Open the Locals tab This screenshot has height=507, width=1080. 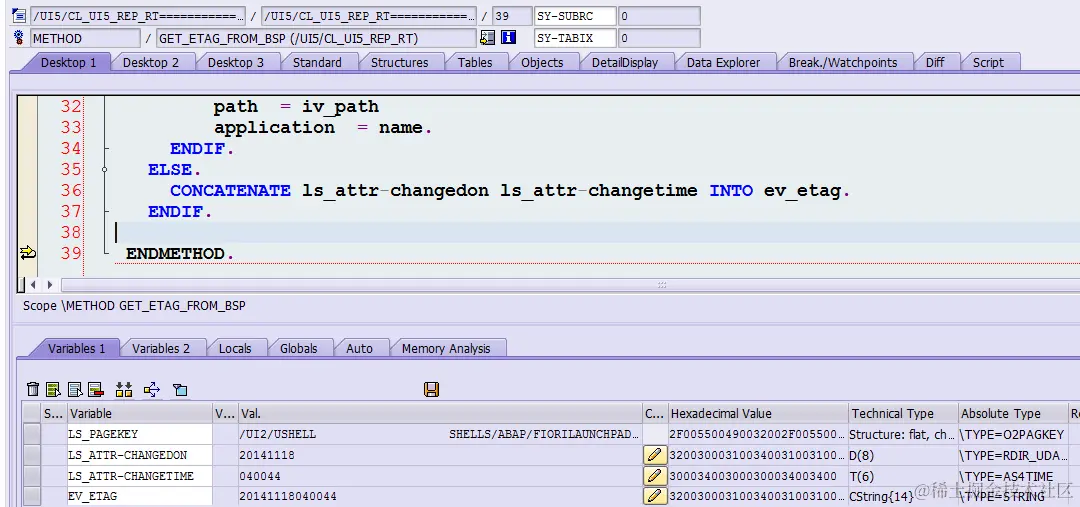pos(235,349)
